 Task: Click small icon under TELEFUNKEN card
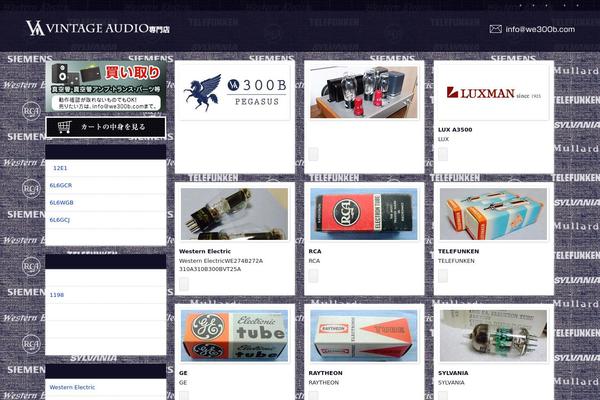click(x=443, y=276)
